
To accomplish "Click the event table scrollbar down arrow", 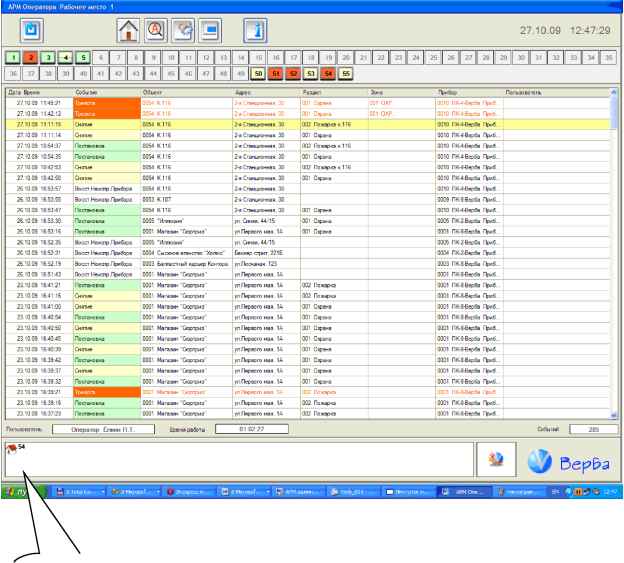I will [x=614, y=415].
